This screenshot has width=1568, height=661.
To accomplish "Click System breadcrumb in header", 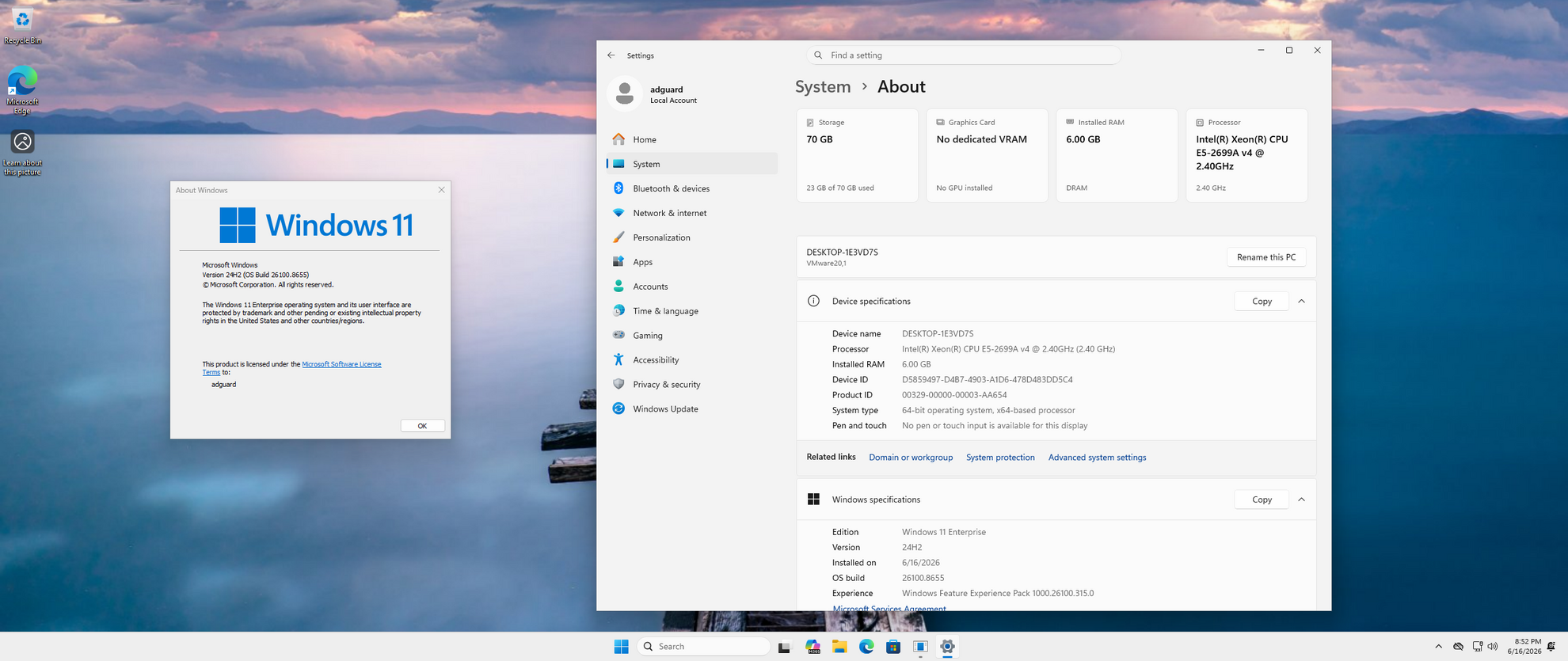I will 823,86.
